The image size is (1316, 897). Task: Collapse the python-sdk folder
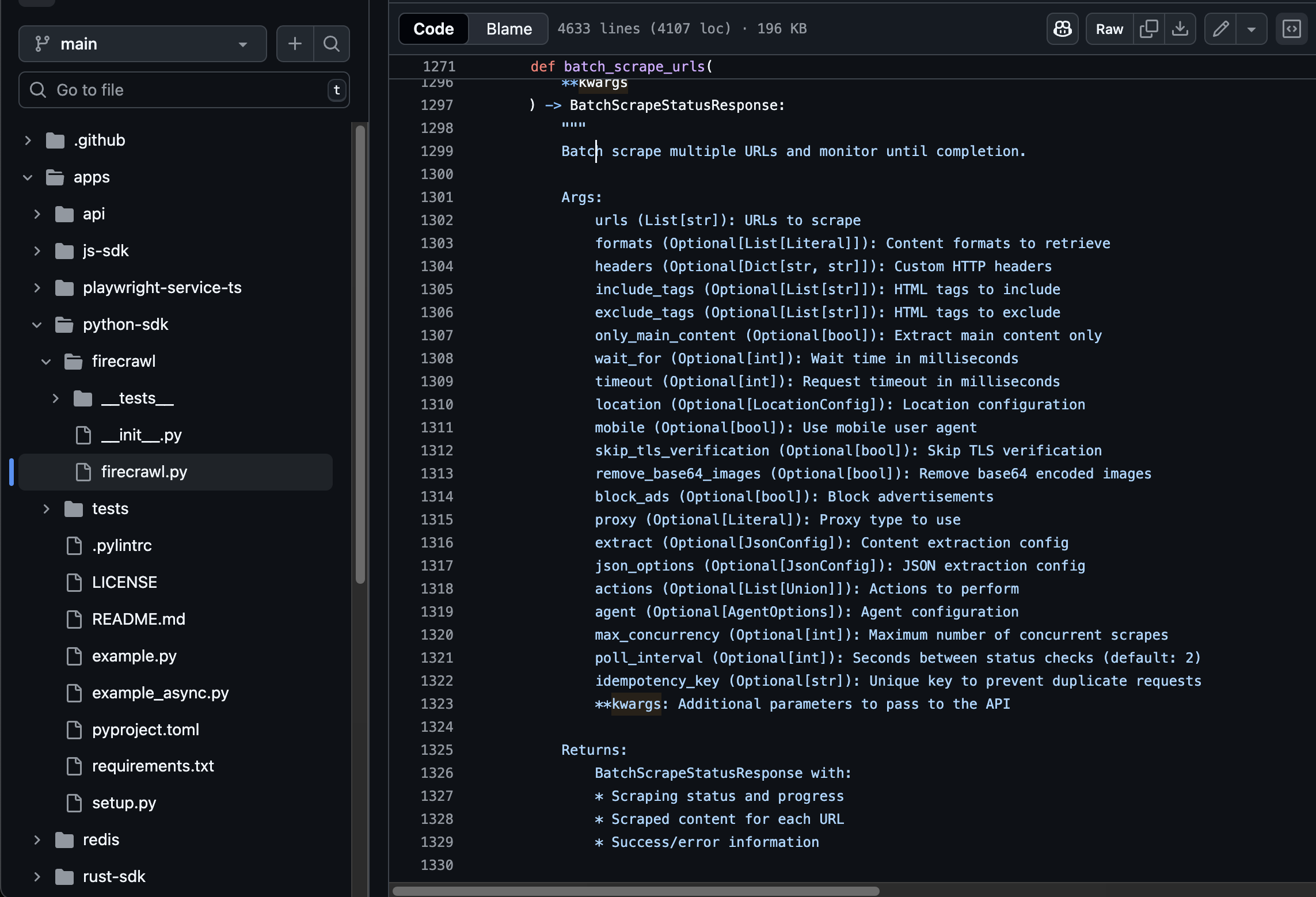pyautogui.click(x=37, y=325)
